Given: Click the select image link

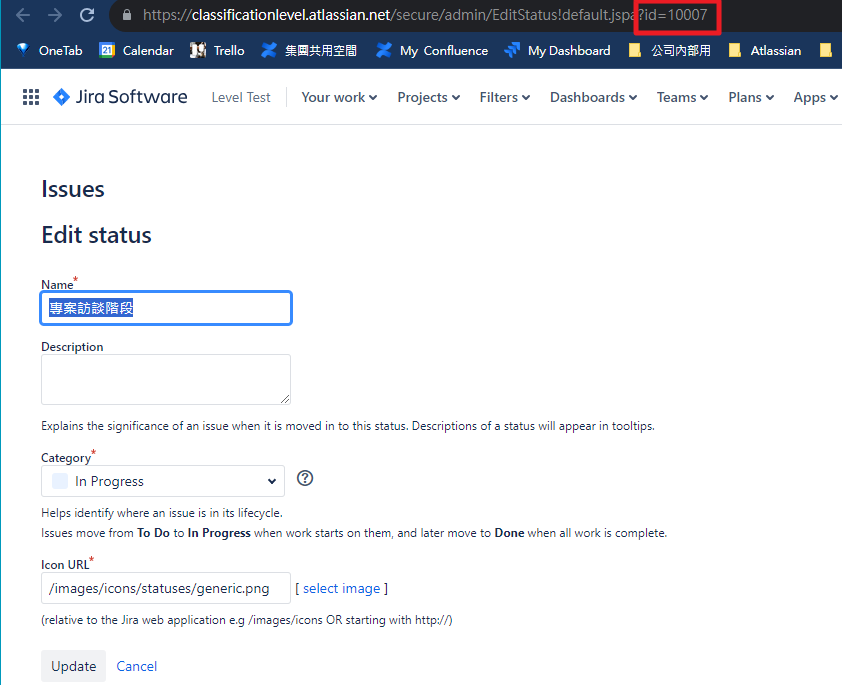Looking at the screenshot, I should (x=342, y=588).
